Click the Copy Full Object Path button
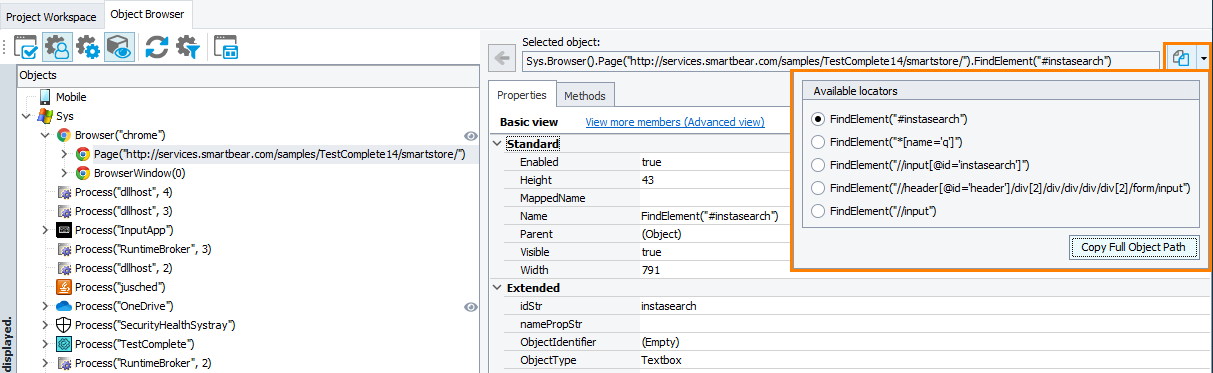This screenshot has height=373, width=1213. [1133, 247]
